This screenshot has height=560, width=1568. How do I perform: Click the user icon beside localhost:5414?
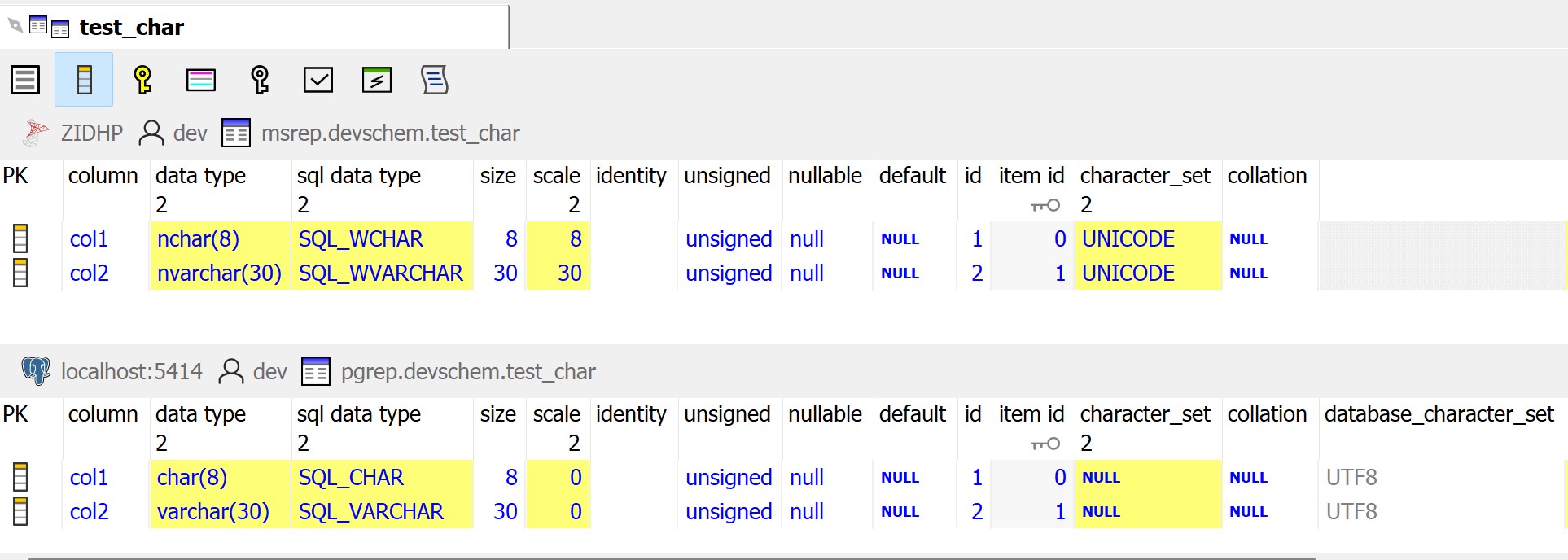click(231, 372)
